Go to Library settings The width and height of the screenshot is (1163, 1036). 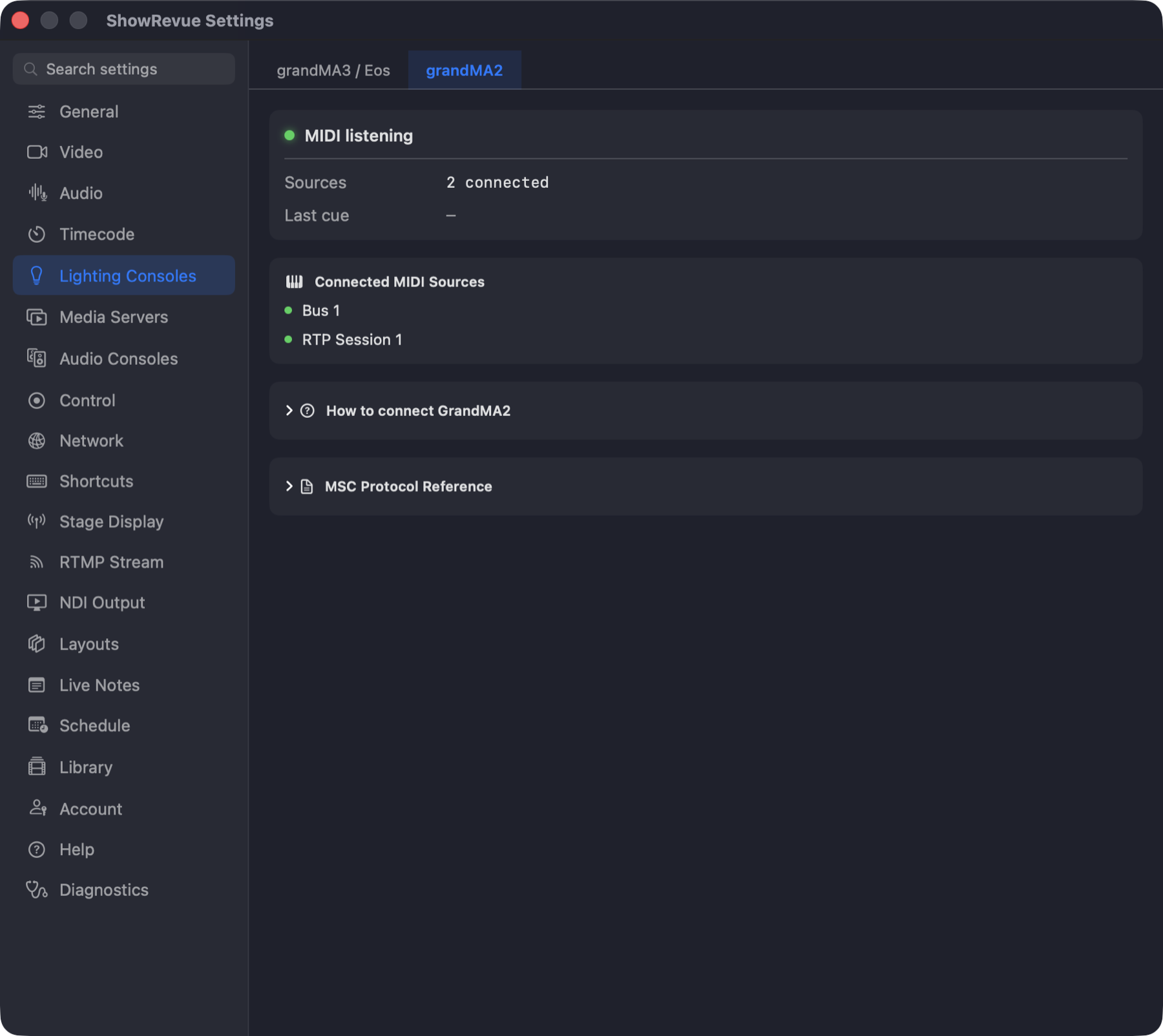pyautogui.click(x=124, y=767)
